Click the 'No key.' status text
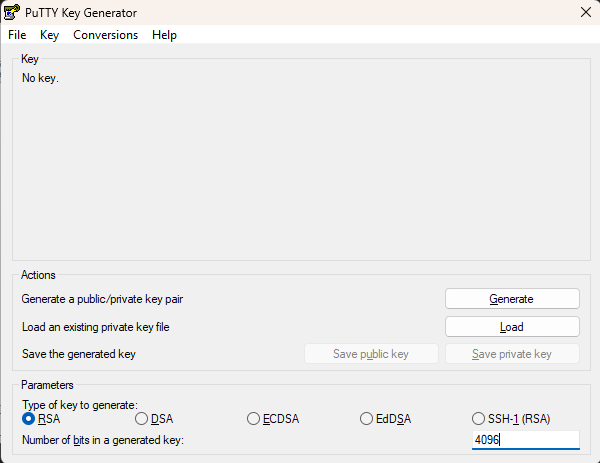This screenshot has width=600, height=463. tap(40, 78)
